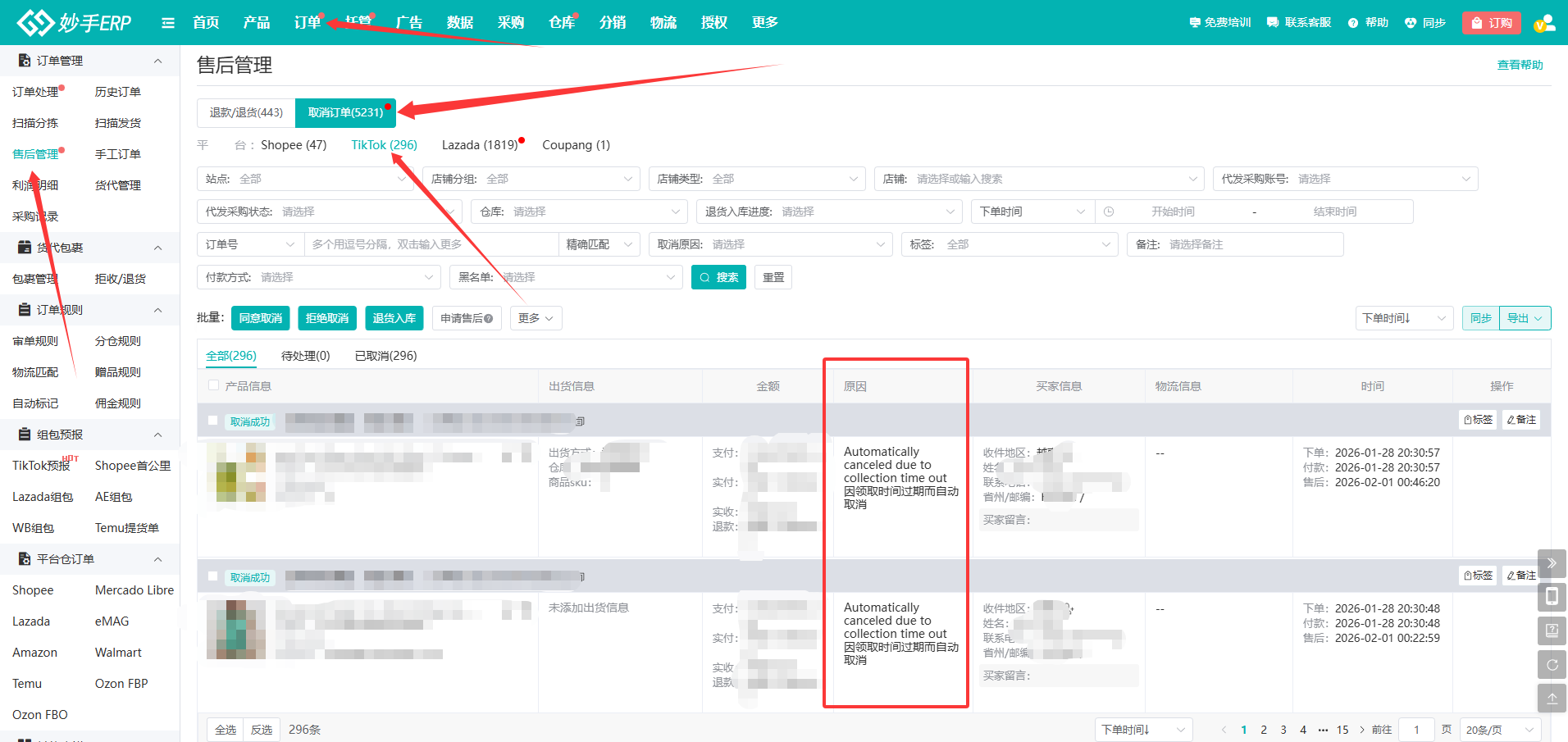Click the 订单管理 section icon in sidebar
Screen dimensions: 1568x742
point(25,61)
